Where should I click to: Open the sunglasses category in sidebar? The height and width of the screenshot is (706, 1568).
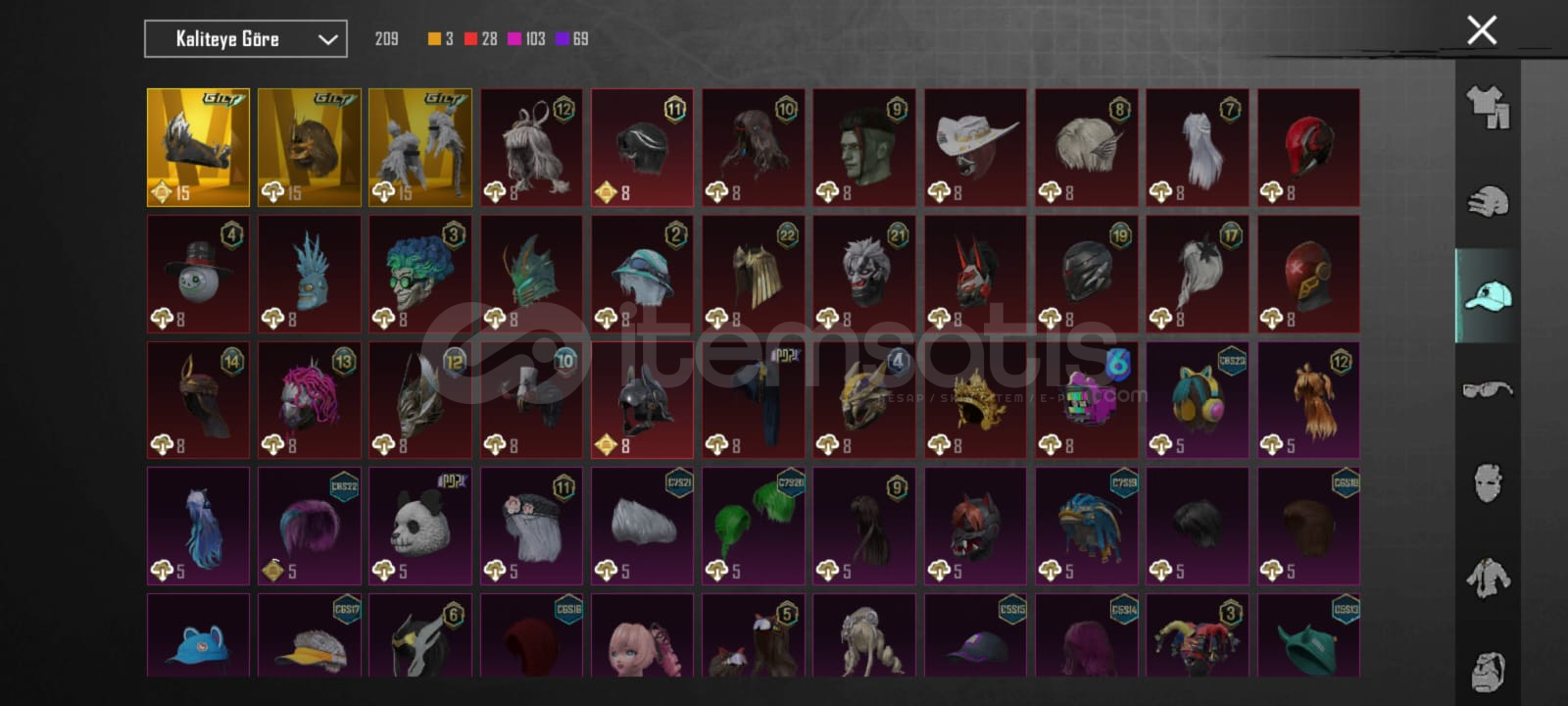pos(1488,389)
